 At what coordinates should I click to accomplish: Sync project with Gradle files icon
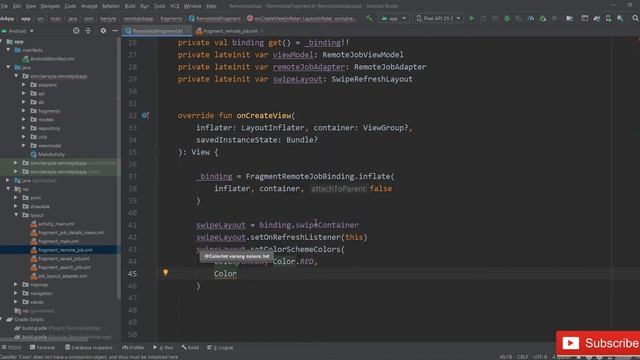pyautogui.click(x=596, y=18)
